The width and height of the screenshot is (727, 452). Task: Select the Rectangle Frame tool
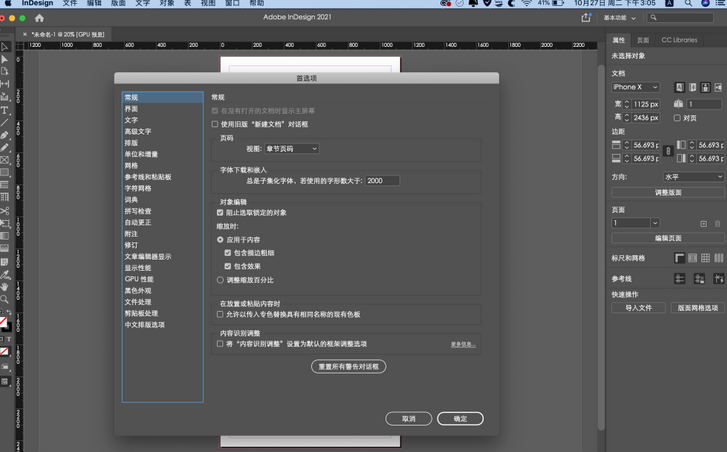tap(5, 160)
